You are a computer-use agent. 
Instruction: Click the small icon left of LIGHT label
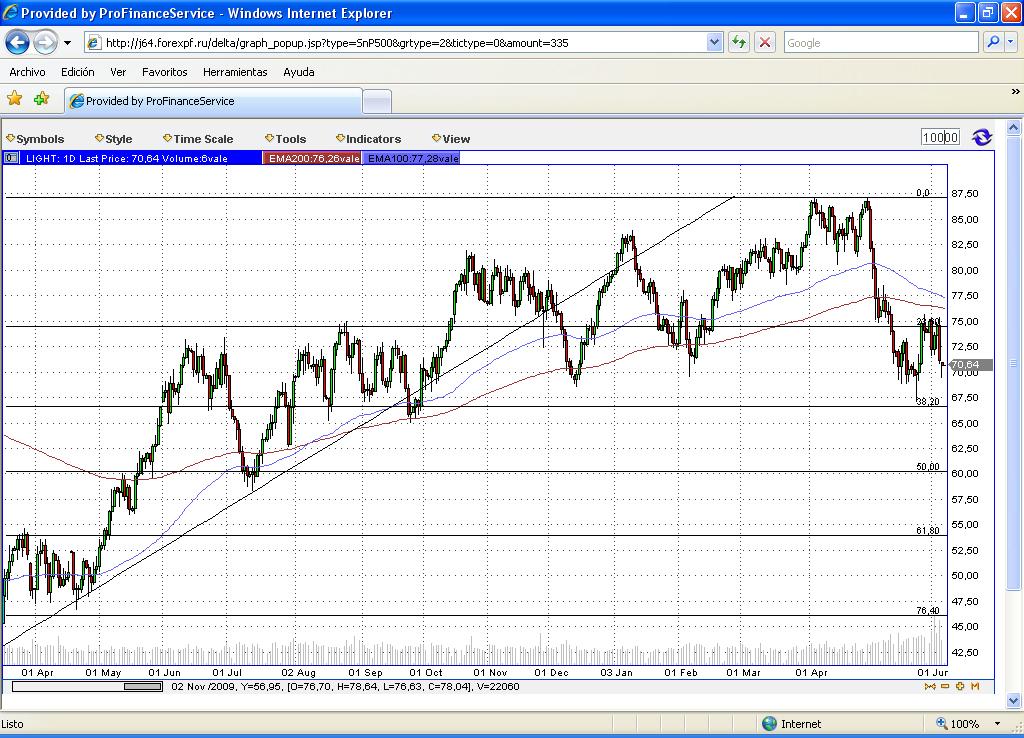[11, 158]
